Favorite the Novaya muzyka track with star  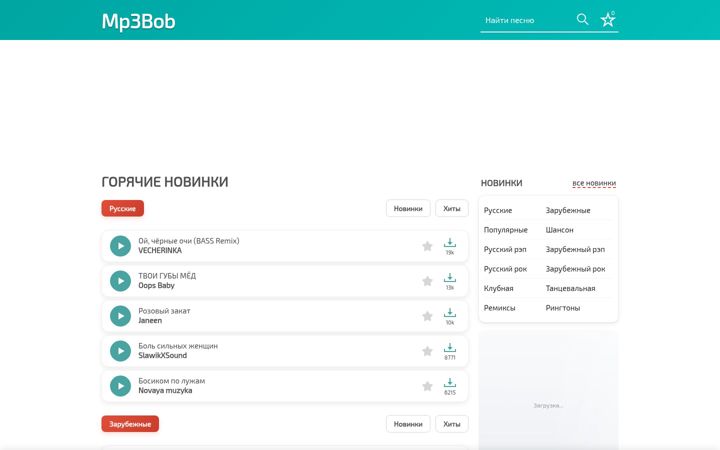[x=427, y=386]
